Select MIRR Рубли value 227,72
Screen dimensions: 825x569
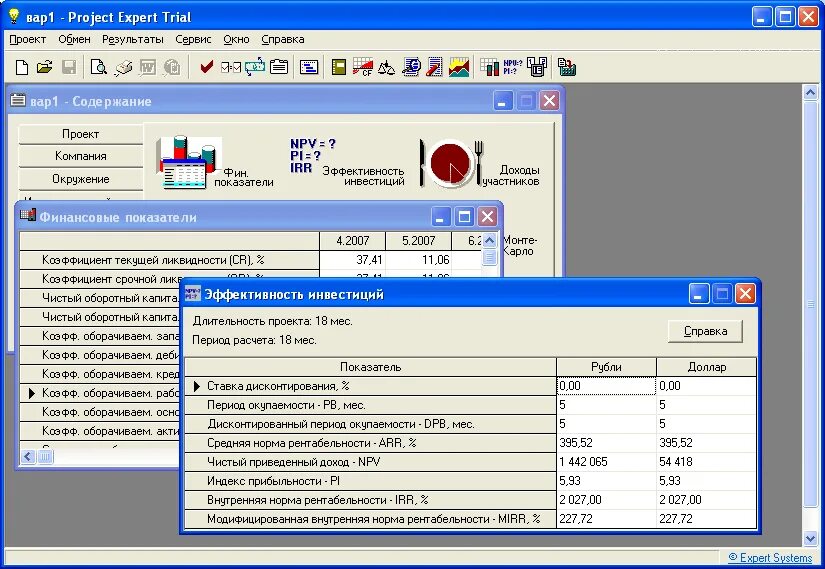coord(606,518)
